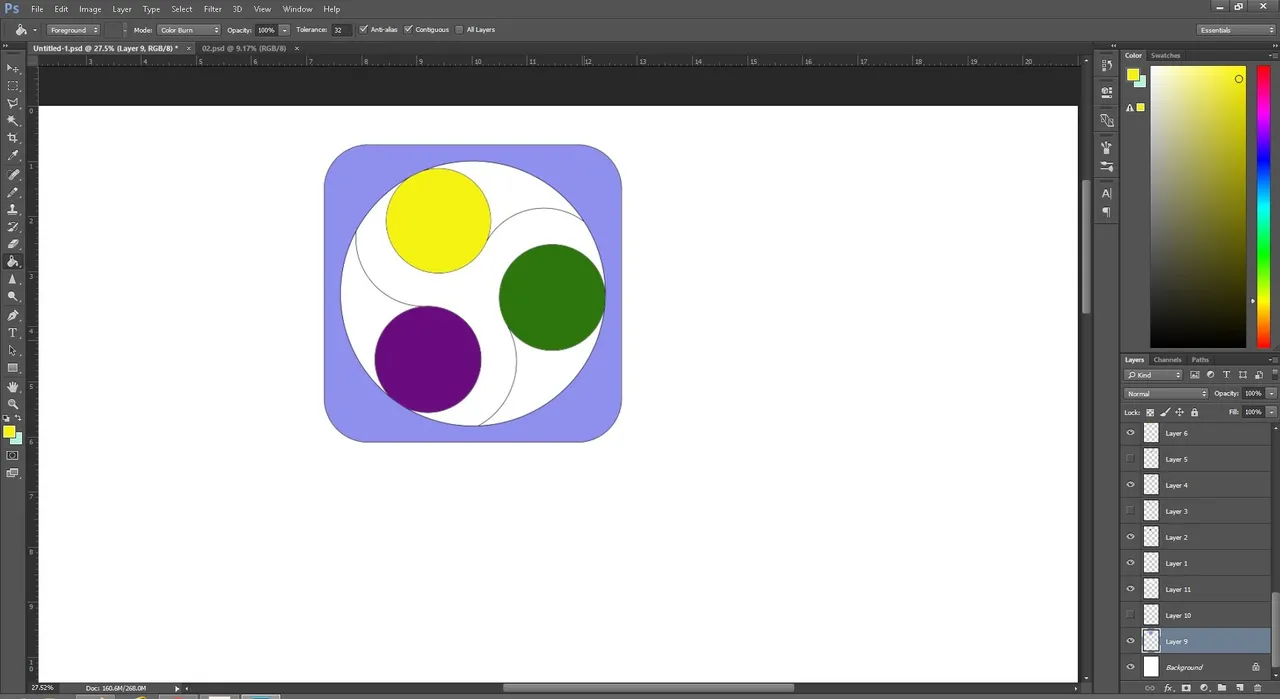Image resolution: width=1280 pixels, height=699 pixels.
Task: Click Add layer style fx icon
Action: click(x=1168, y=688)
